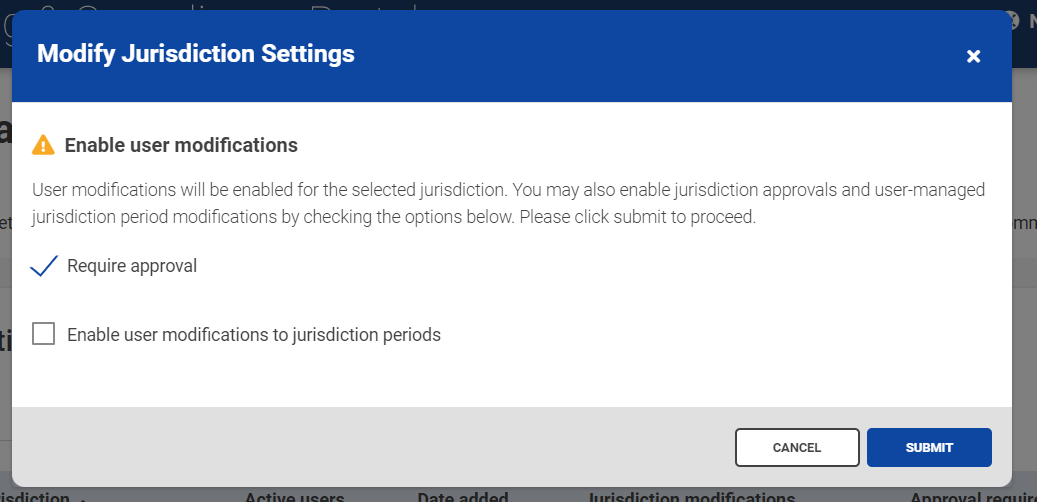Uncheck the Require approval checkmark
The image size is (1037, 502).
44,266
